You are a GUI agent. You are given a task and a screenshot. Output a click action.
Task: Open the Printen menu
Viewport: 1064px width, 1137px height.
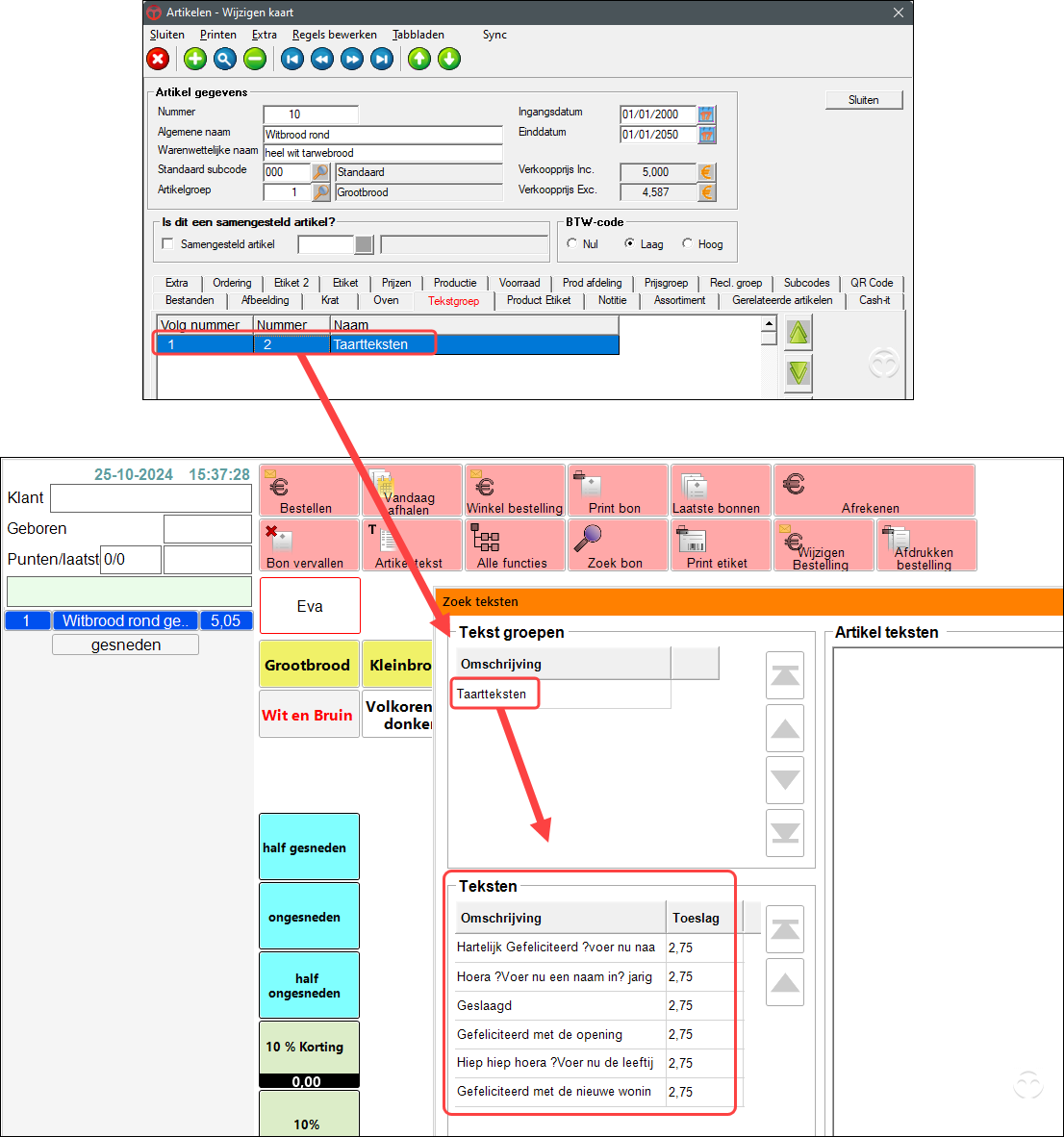pyautogui.click(x=217, y=35)
